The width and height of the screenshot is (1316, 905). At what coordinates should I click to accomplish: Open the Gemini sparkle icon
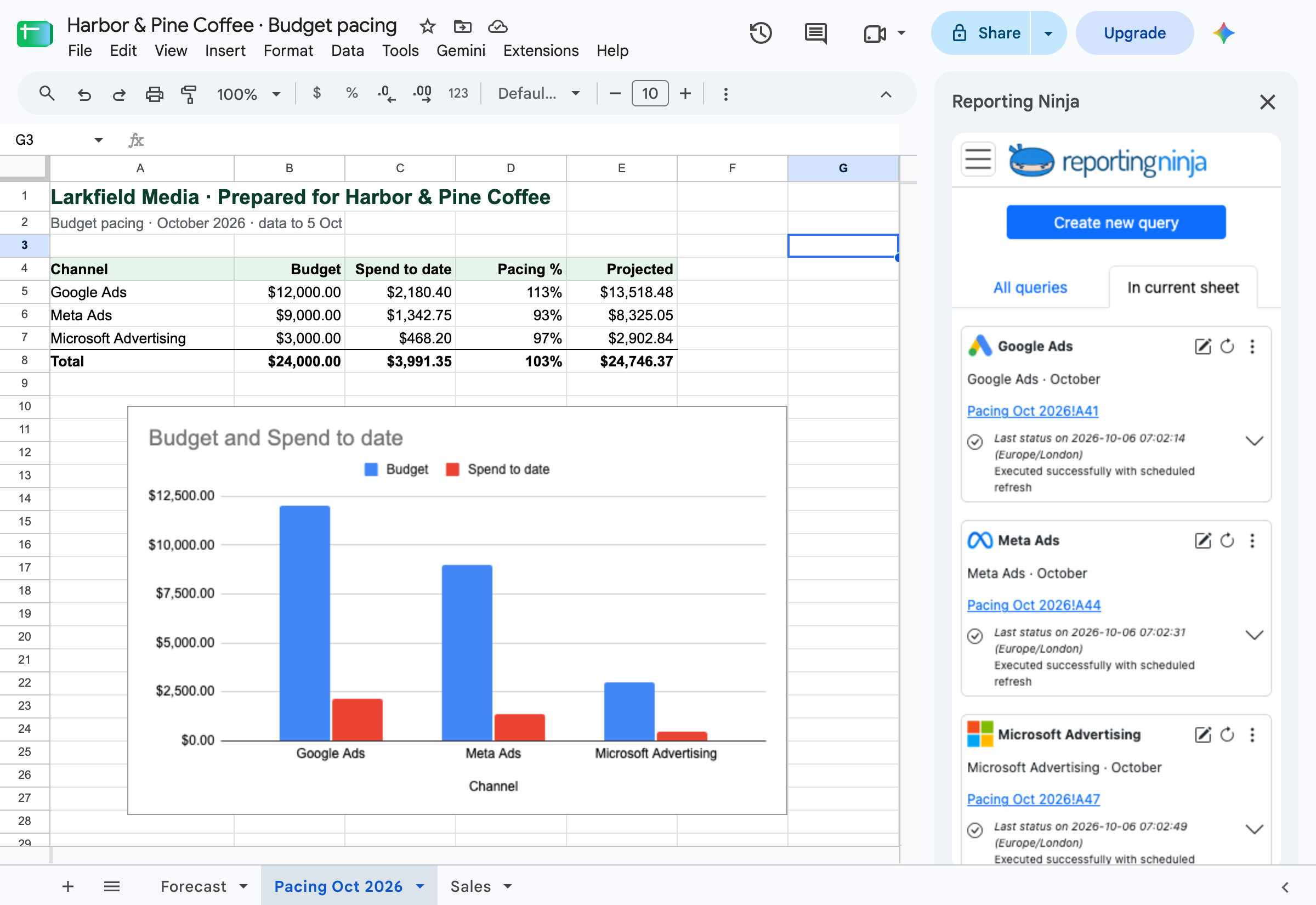pos(1223,33)
